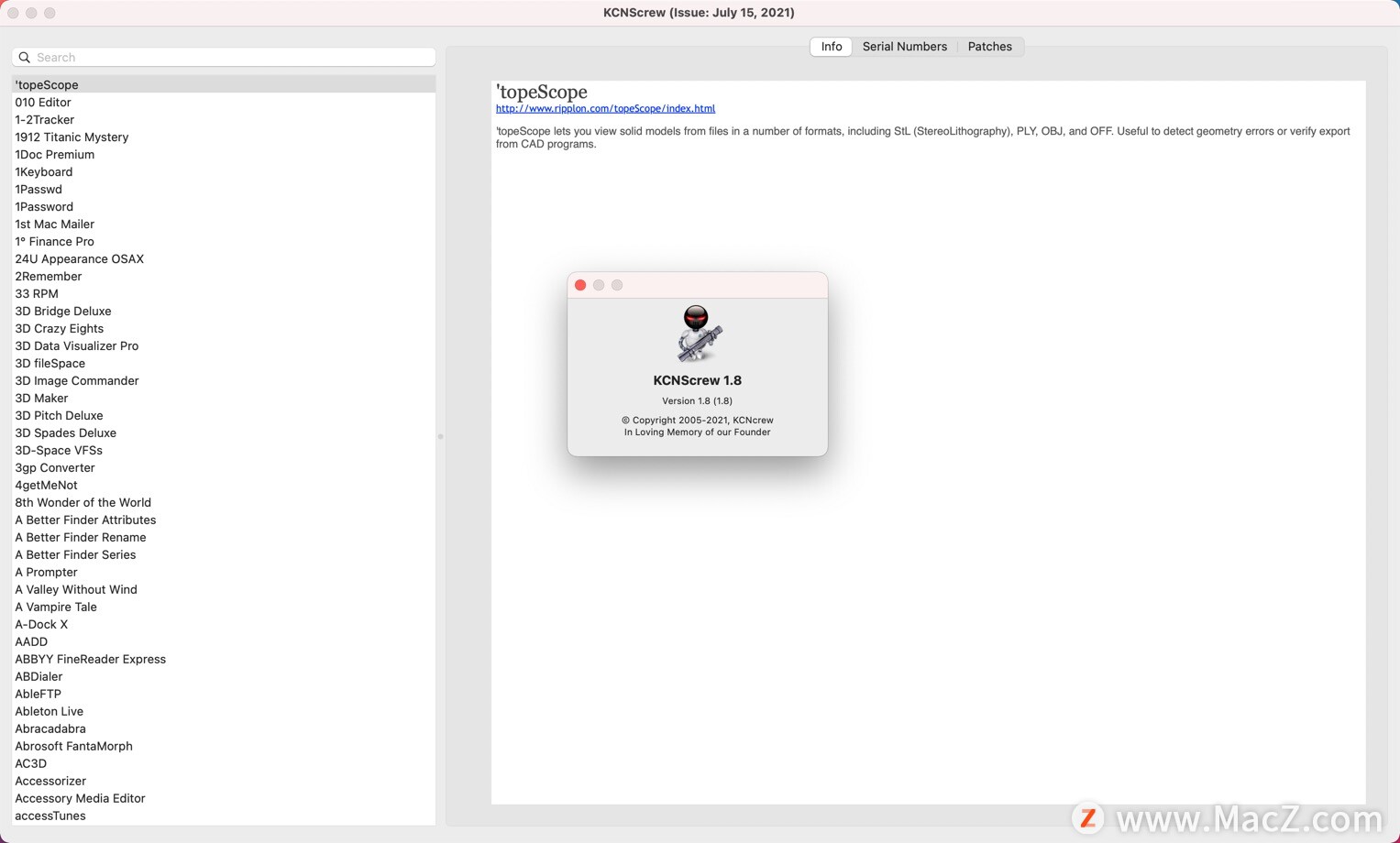The height and width of the screenshot is (843, 1400).
Task: Select 1-2Tracker in the list
Action: point(224,119)
